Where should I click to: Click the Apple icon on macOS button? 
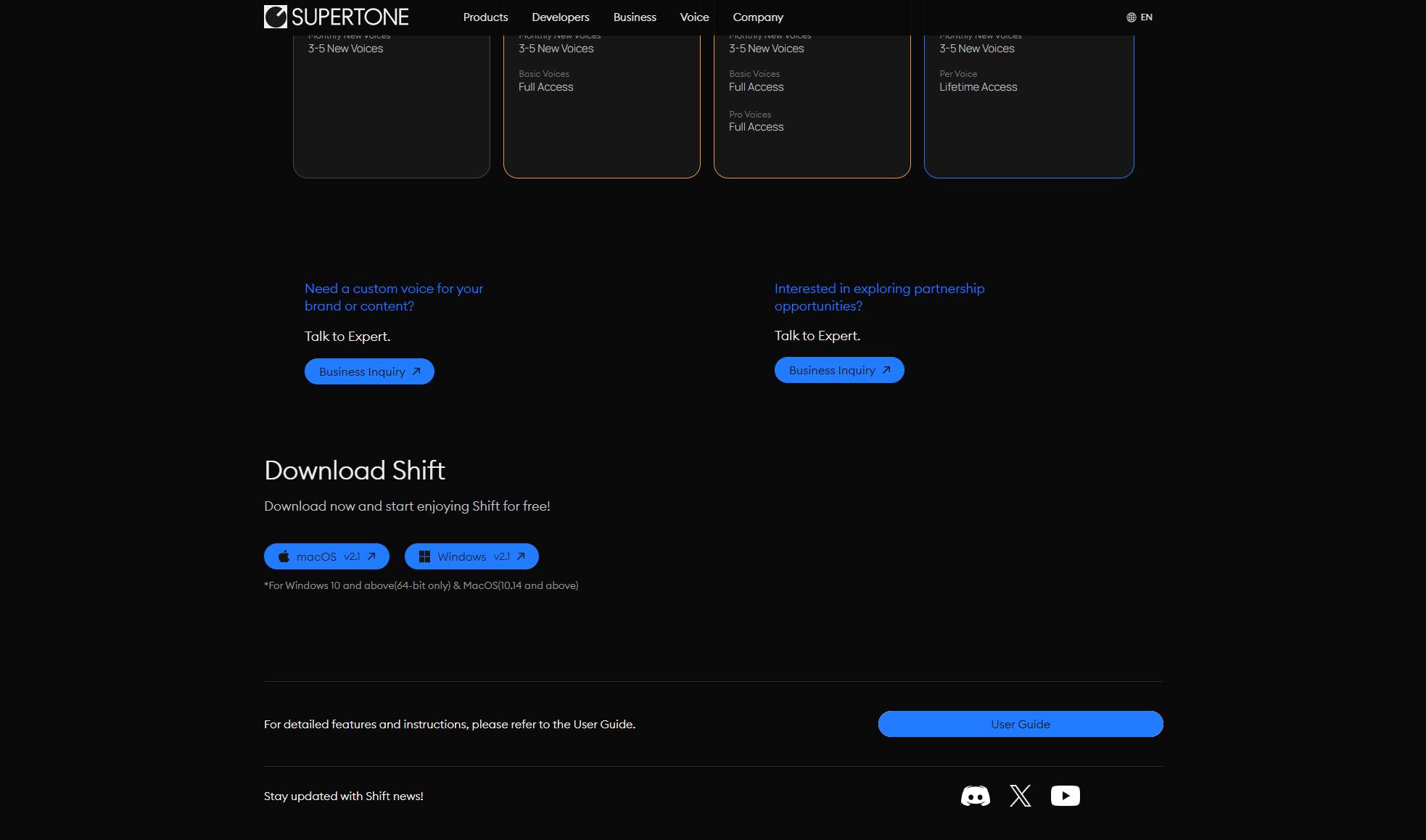pos(284,556)
